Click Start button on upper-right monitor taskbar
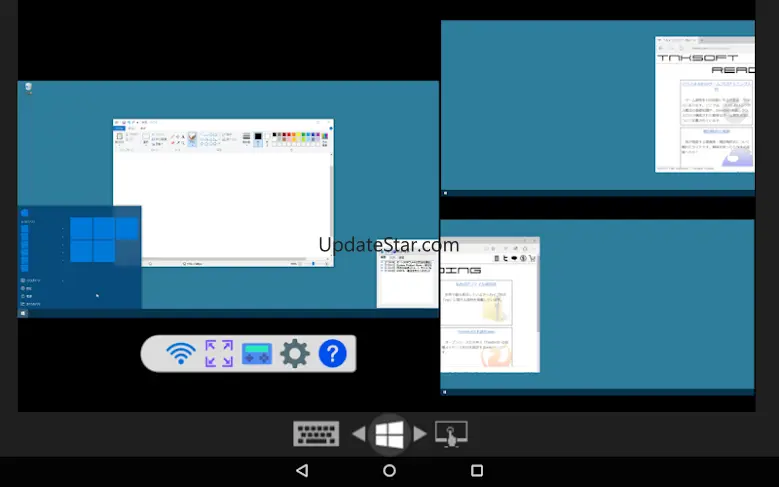The height and width of the screenshot is (487, 779). pos(445,193)
